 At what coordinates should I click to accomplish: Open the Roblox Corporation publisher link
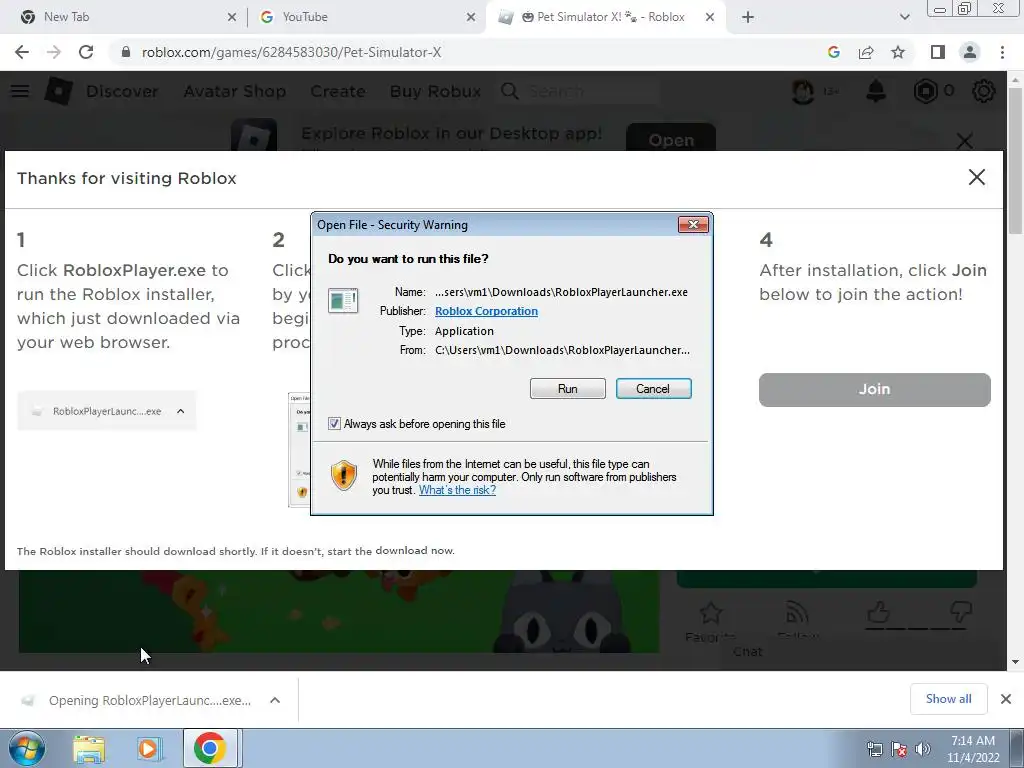coord(487,311)
